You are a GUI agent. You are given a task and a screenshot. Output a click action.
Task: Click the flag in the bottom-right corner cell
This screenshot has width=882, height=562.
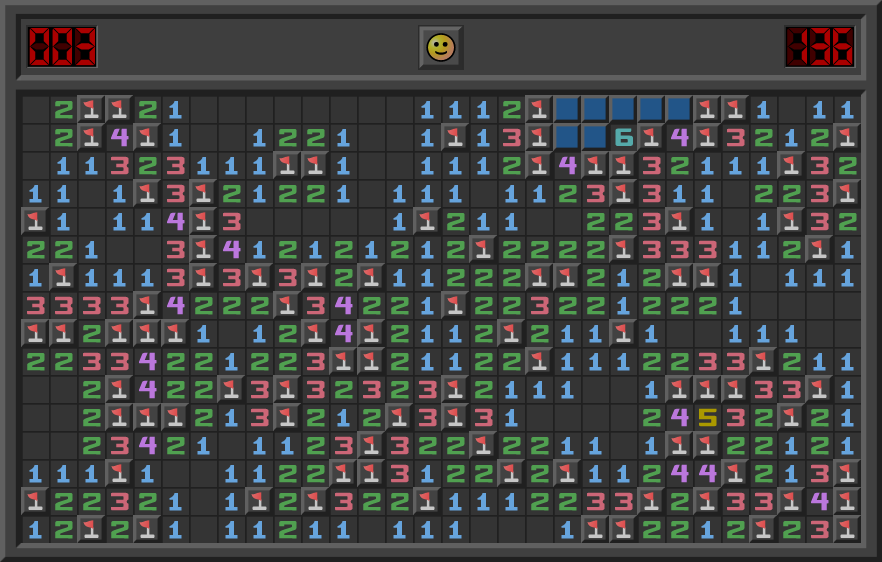[847, 529]
